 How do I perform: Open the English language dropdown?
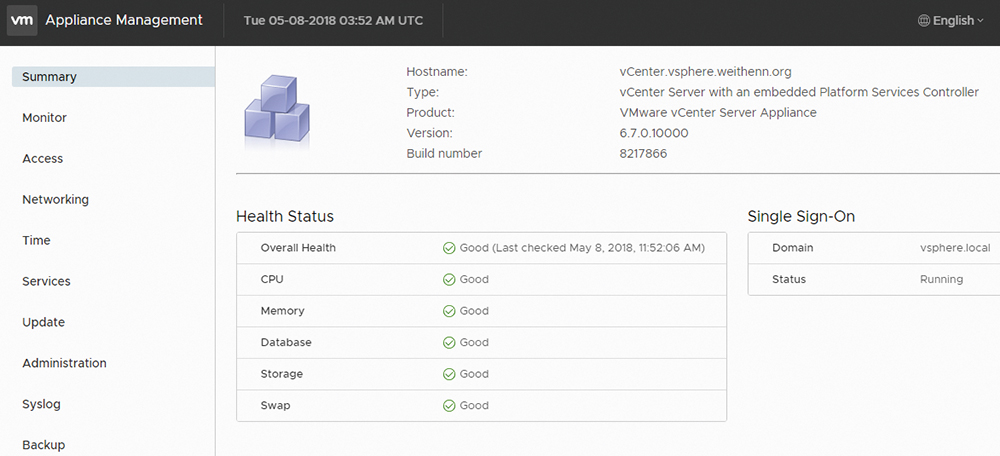coord(951,20)
